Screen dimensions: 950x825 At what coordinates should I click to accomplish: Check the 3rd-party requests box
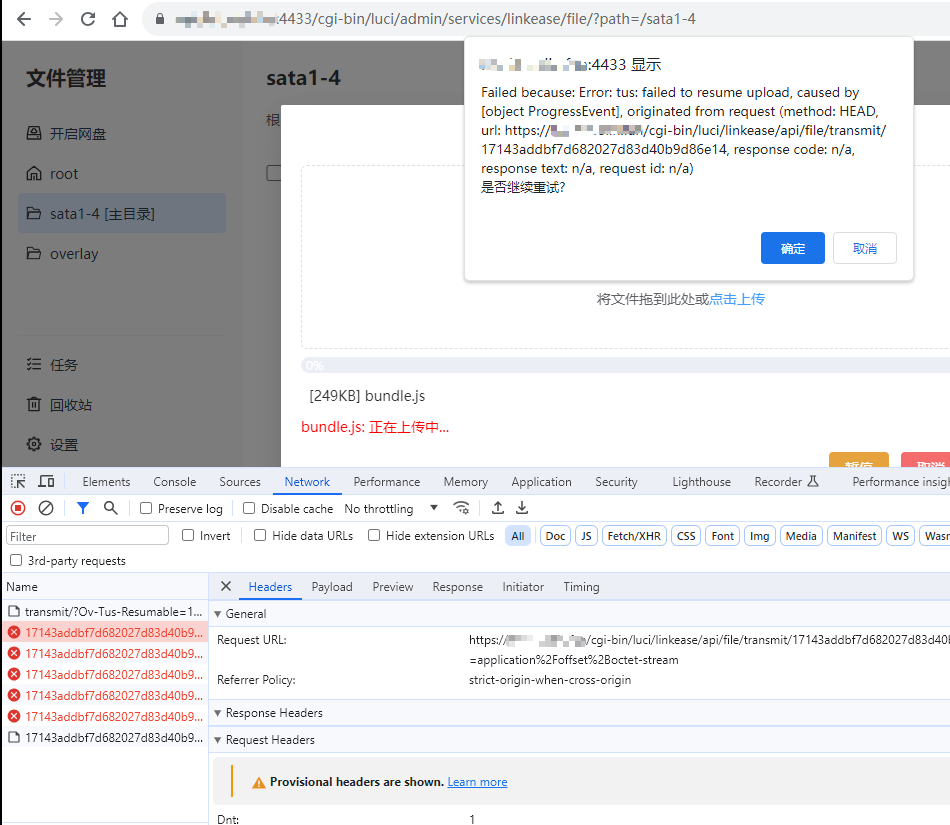coord(15,561)
